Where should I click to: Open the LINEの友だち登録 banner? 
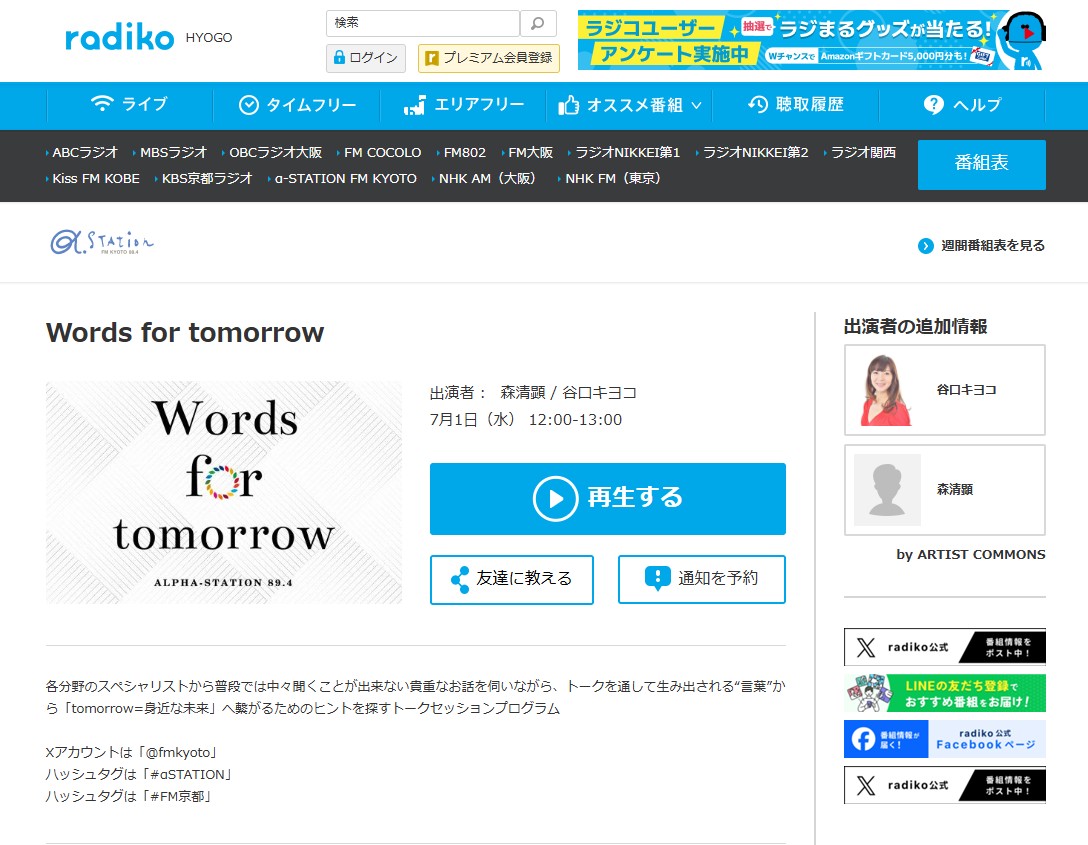pyautogui.click(x=944, y=693)
